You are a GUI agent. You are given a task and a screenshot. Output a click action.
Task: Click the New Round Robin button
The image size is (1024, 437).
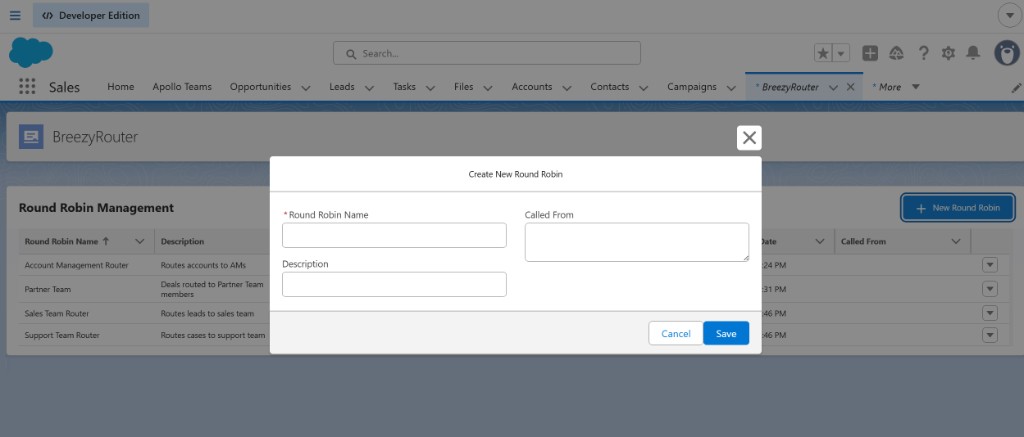(x=958, y=208)
